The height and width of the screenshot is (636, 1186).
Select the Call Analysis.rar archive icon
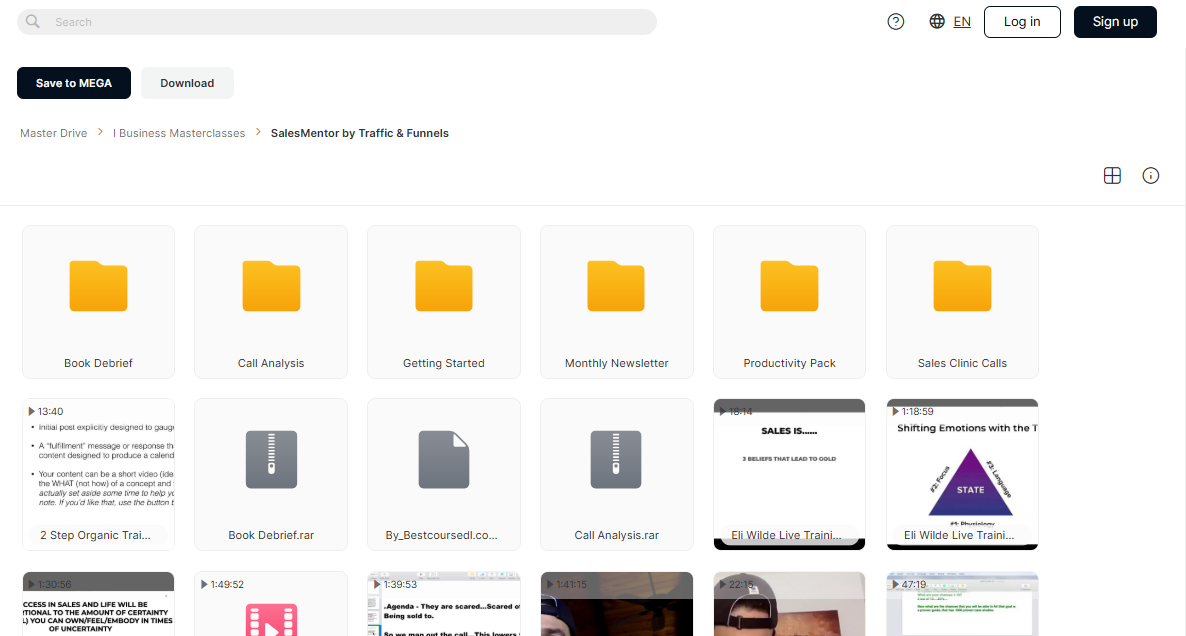(x=616, y=459)
